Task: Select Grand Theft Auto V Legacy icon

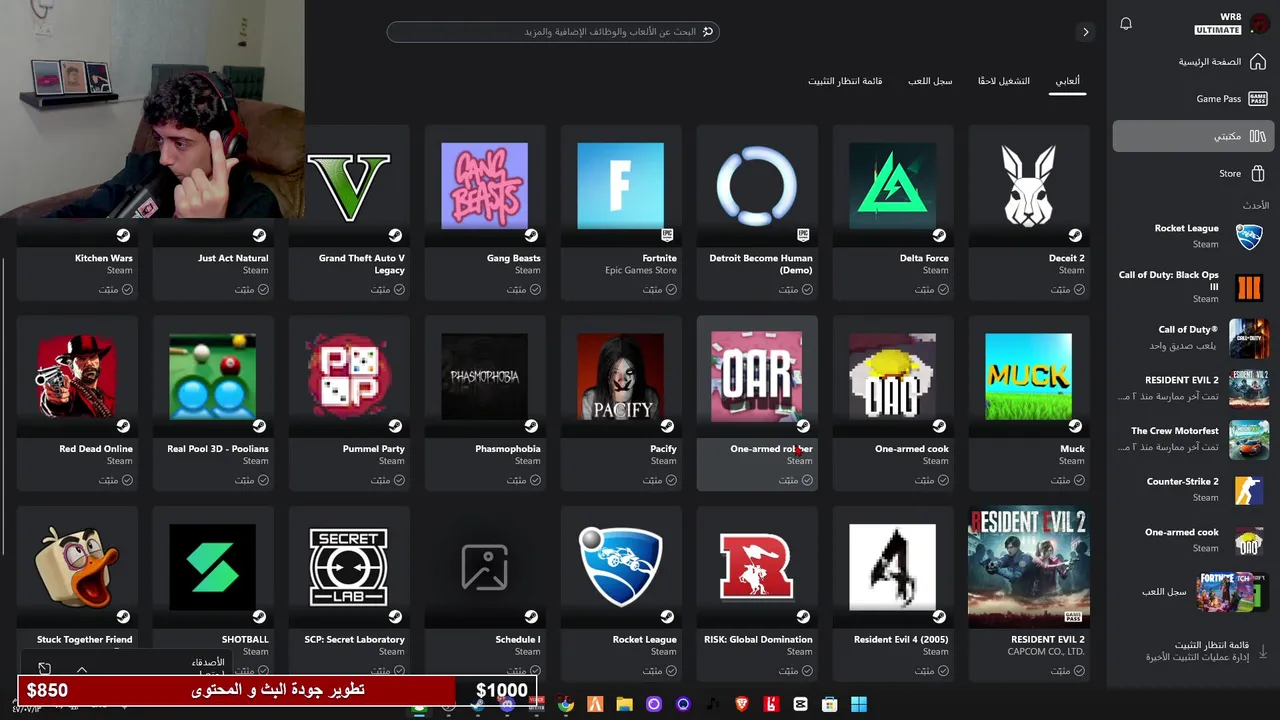Action: pyautogui.click(x=348, y=186)
